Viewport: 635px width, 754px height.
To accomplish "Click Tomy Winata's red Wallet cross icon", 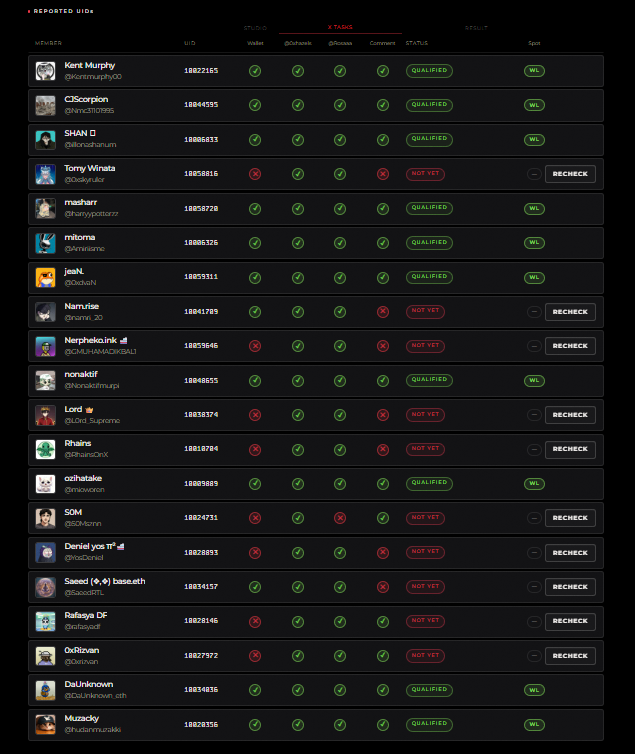I will (x=255, y=174).
